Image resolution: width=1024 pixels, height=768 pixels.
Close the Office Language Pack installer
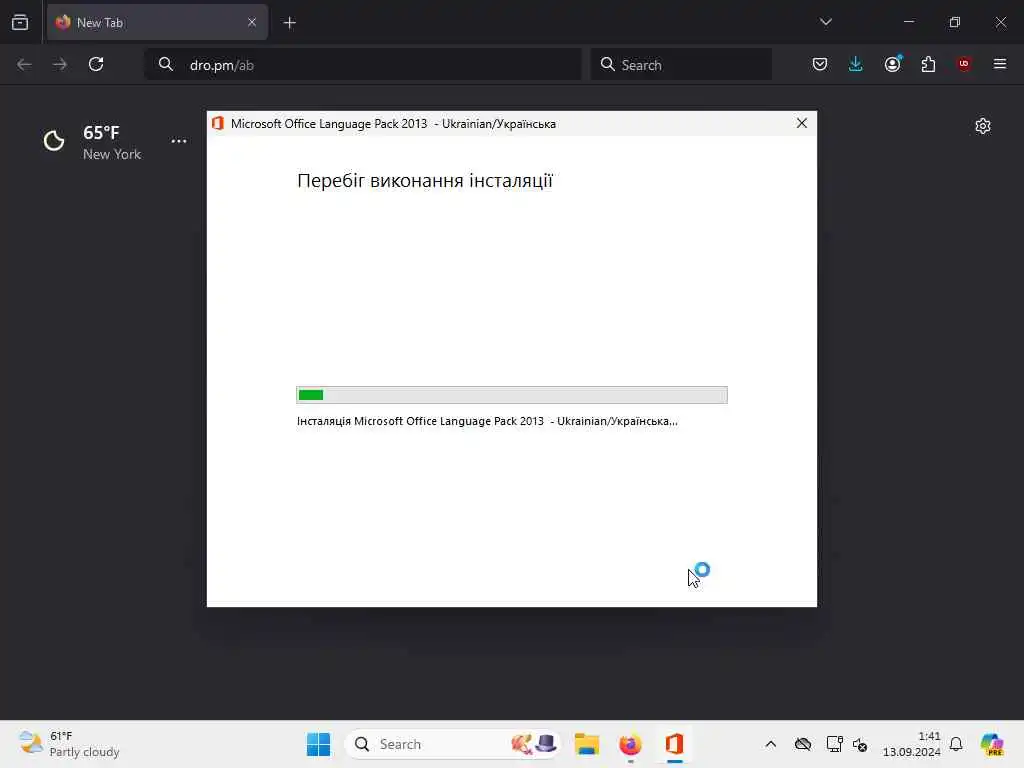point(802,123)
